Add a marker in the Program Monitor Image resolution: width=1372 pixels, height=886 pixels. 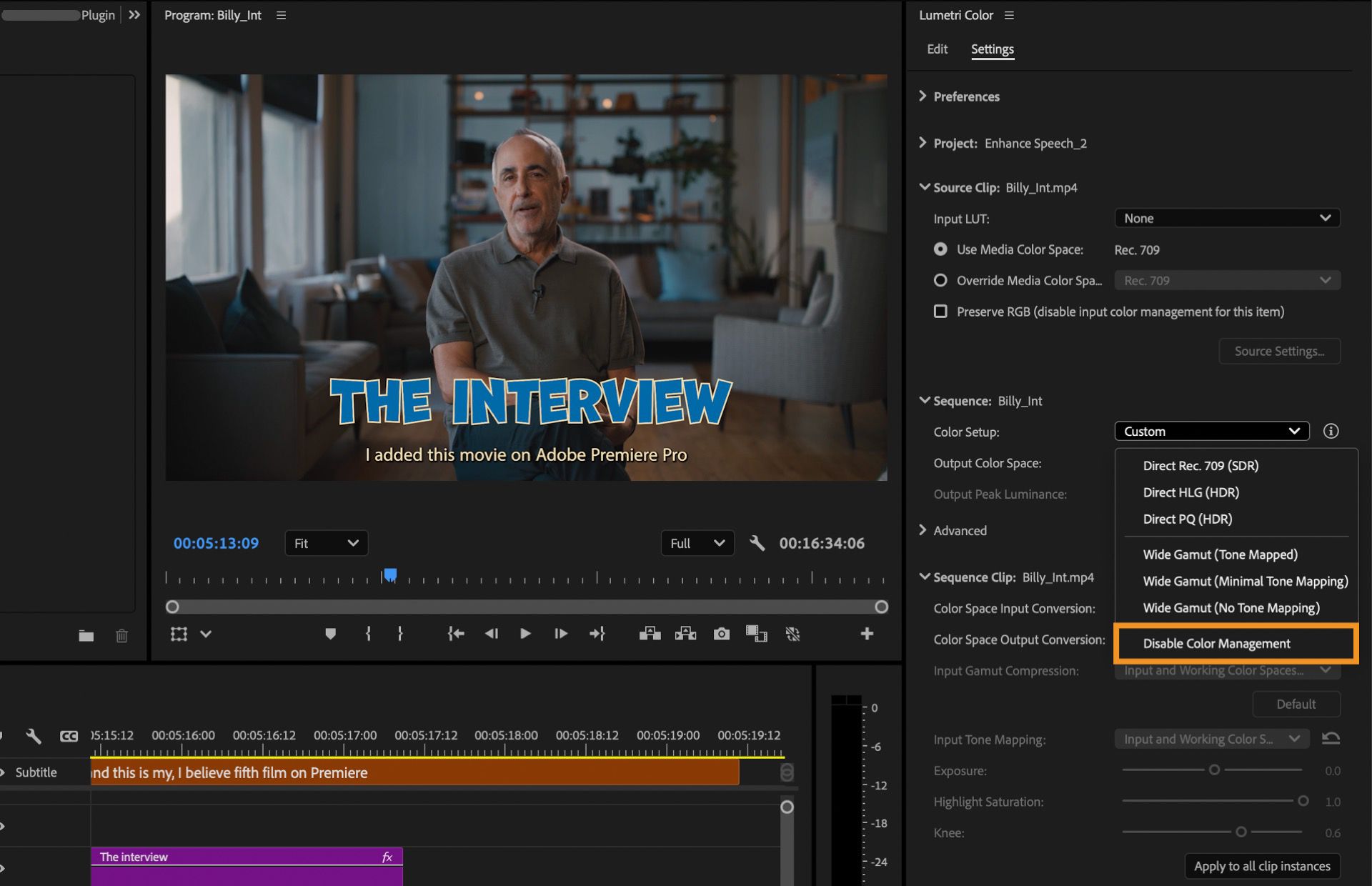[x=330, y=633]
